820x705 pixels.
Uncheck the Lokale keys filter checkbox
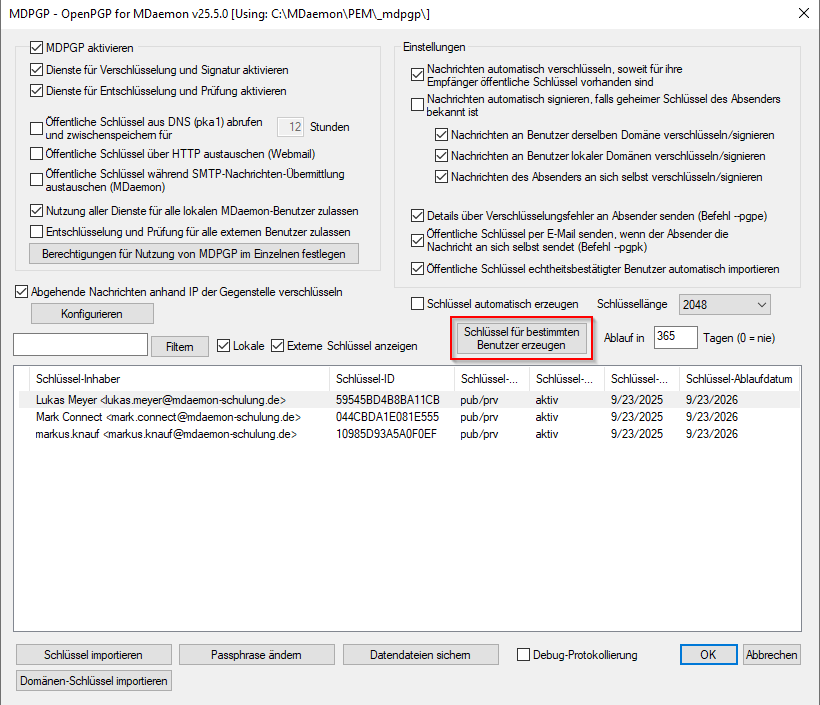point(223,346)
